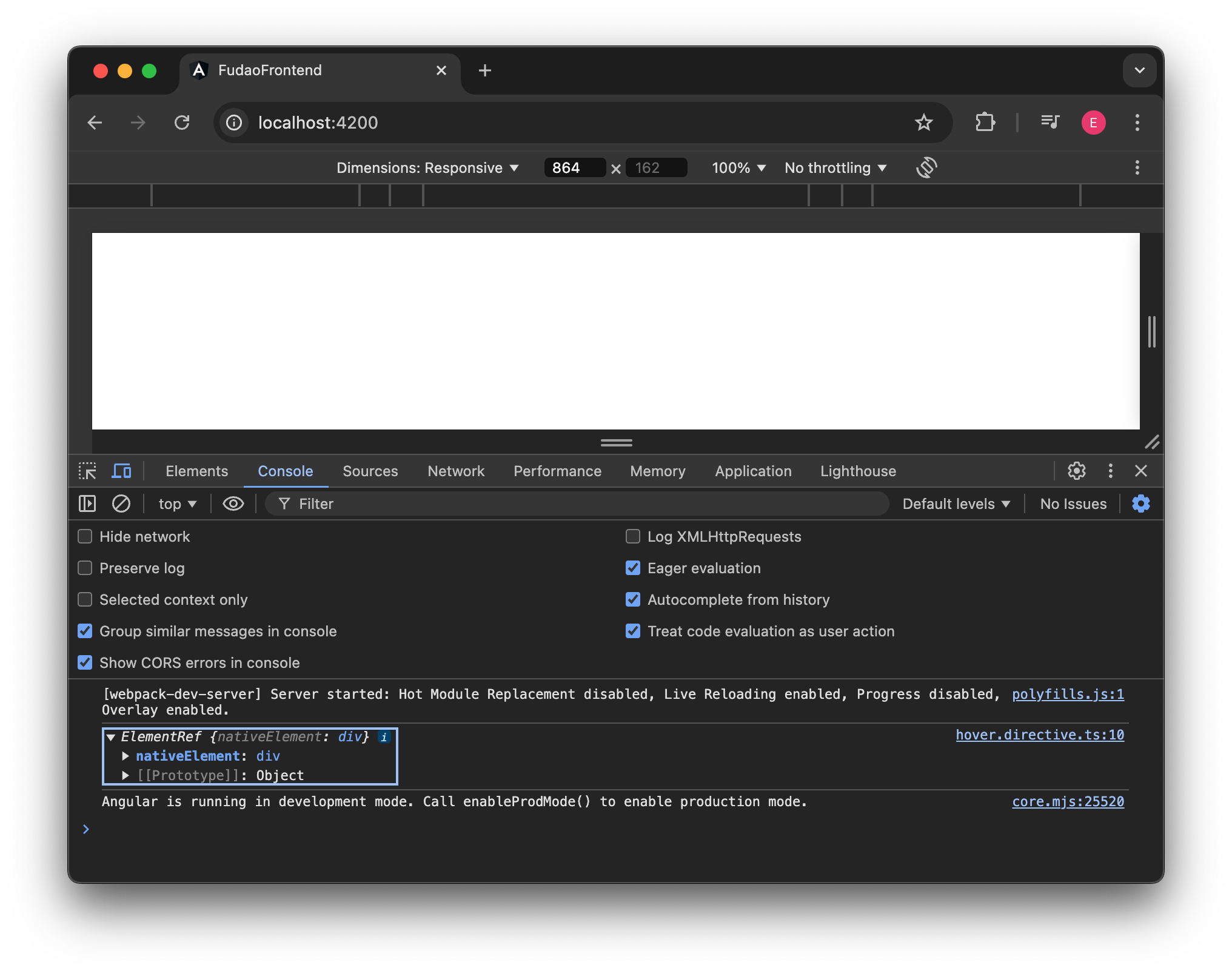
Task: Create a live expression
Action: click(233, 503)
